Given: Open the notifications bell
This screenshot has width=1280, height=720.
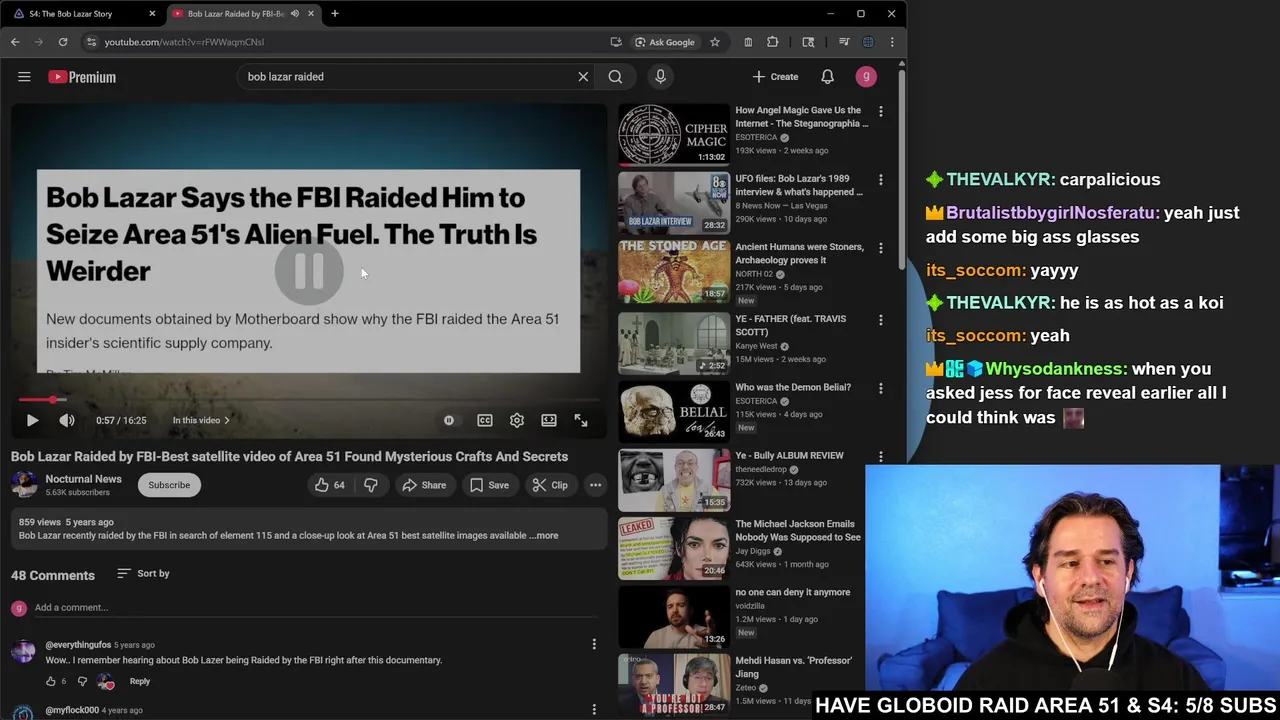Looking at the screenshot, I should click(x=827, y=77).
